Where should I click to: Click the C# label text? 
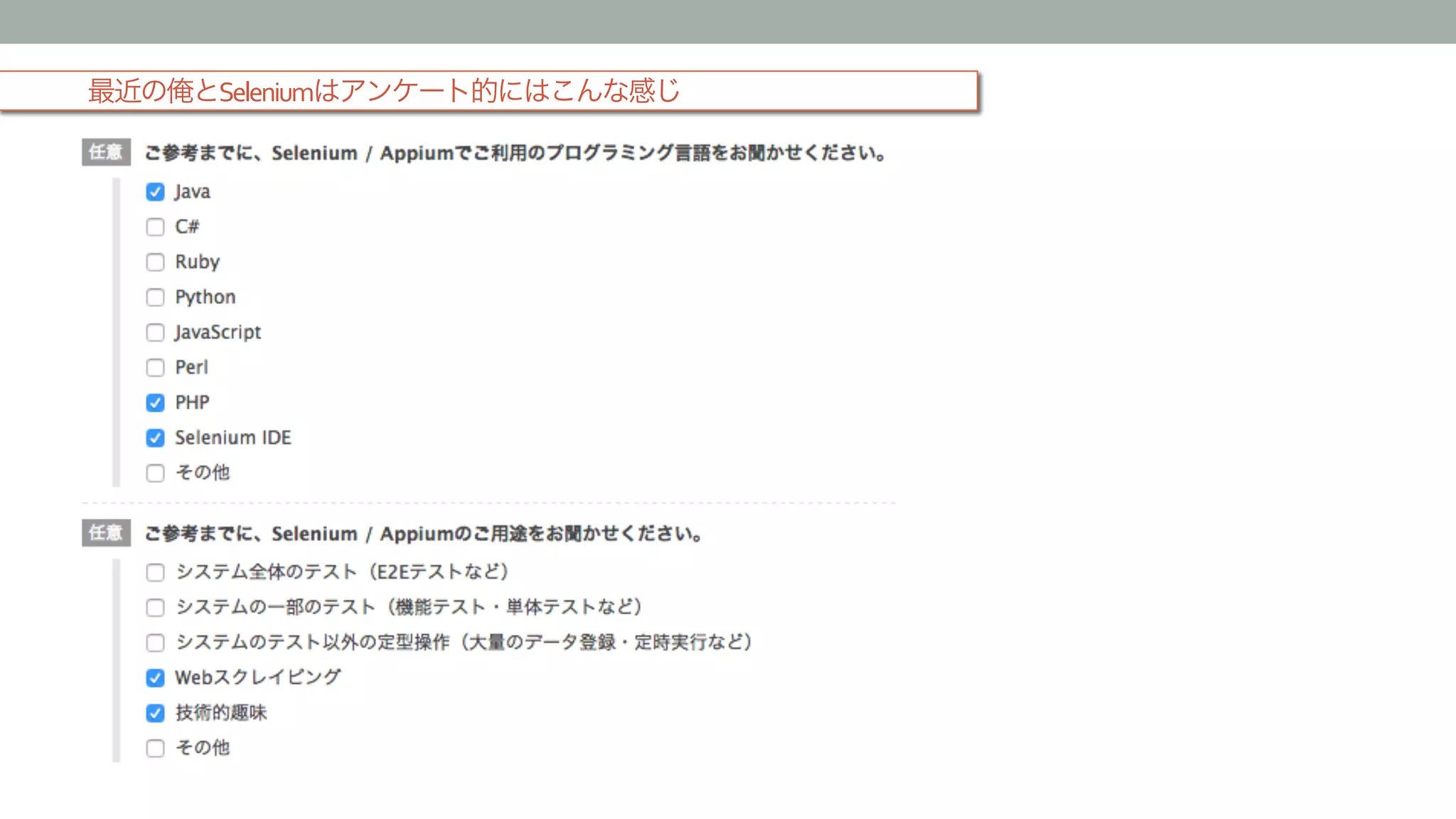(x=188, y=227)
